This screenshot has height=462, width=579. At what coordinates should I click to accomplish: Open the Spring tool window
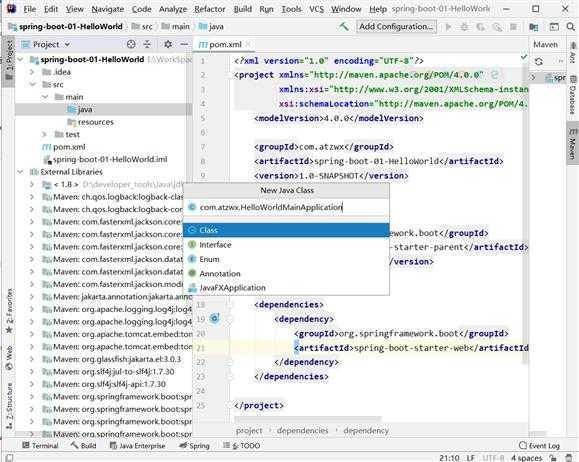(x=194, y=446)
